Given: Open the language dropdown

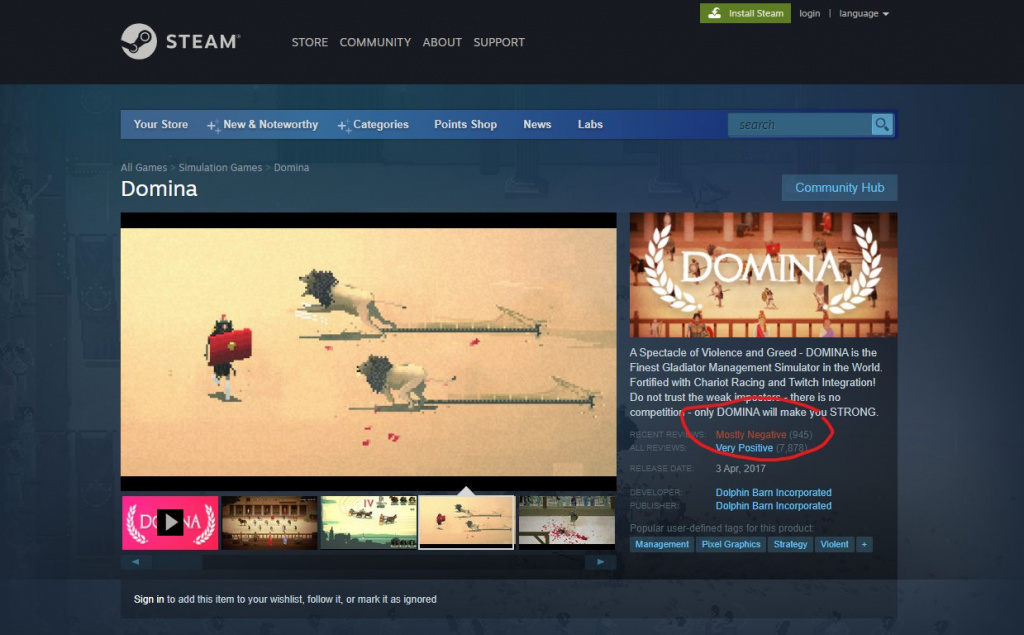Looking at the screenshot, I should click(x=863, y=13).
